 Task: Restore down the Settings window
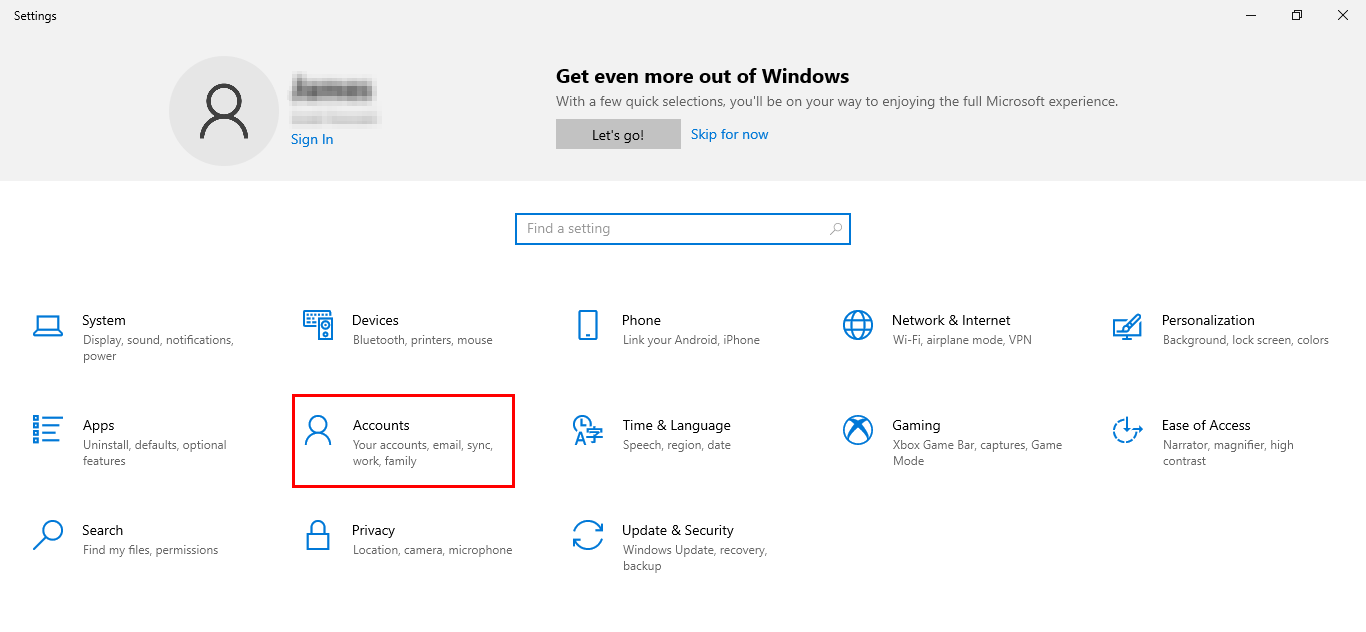[x=1297, y=15]
